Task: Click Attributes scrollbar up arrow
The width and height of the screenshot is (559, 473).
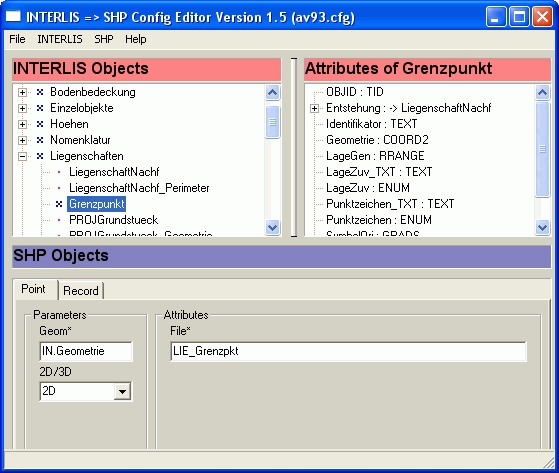Action: tap(542, 93)
